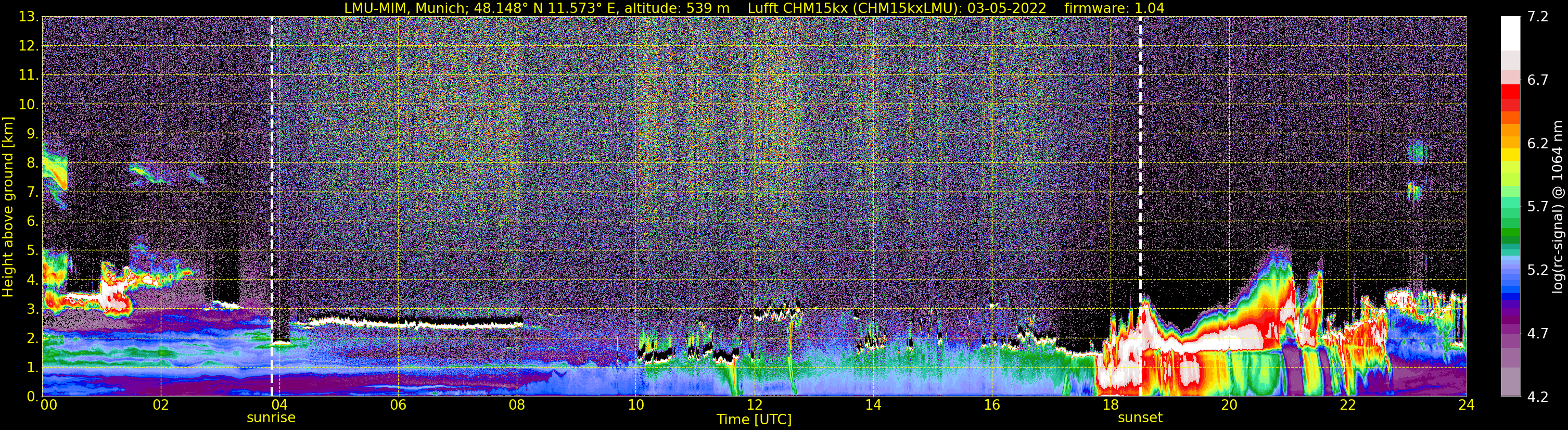This screenshot has height=430, width=1568.
Task: Click the colorbar value 4.2
Action: coord(1538,397)
